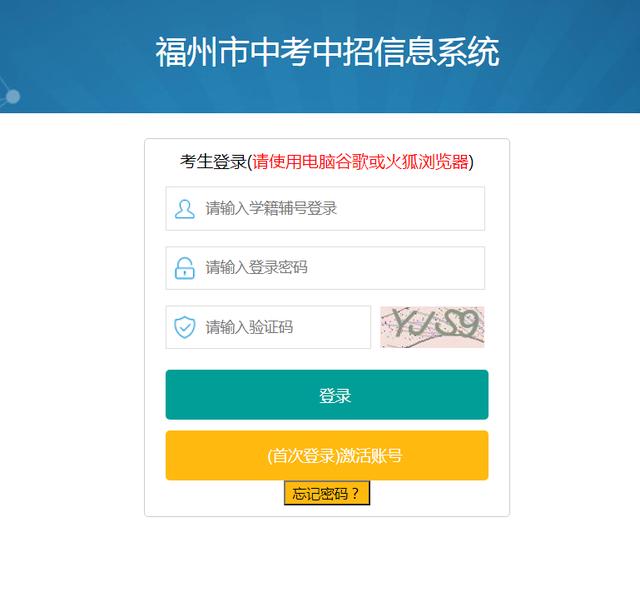Click the green 登录 button
This screenshot has width=640, height=592.
(327, 395)
